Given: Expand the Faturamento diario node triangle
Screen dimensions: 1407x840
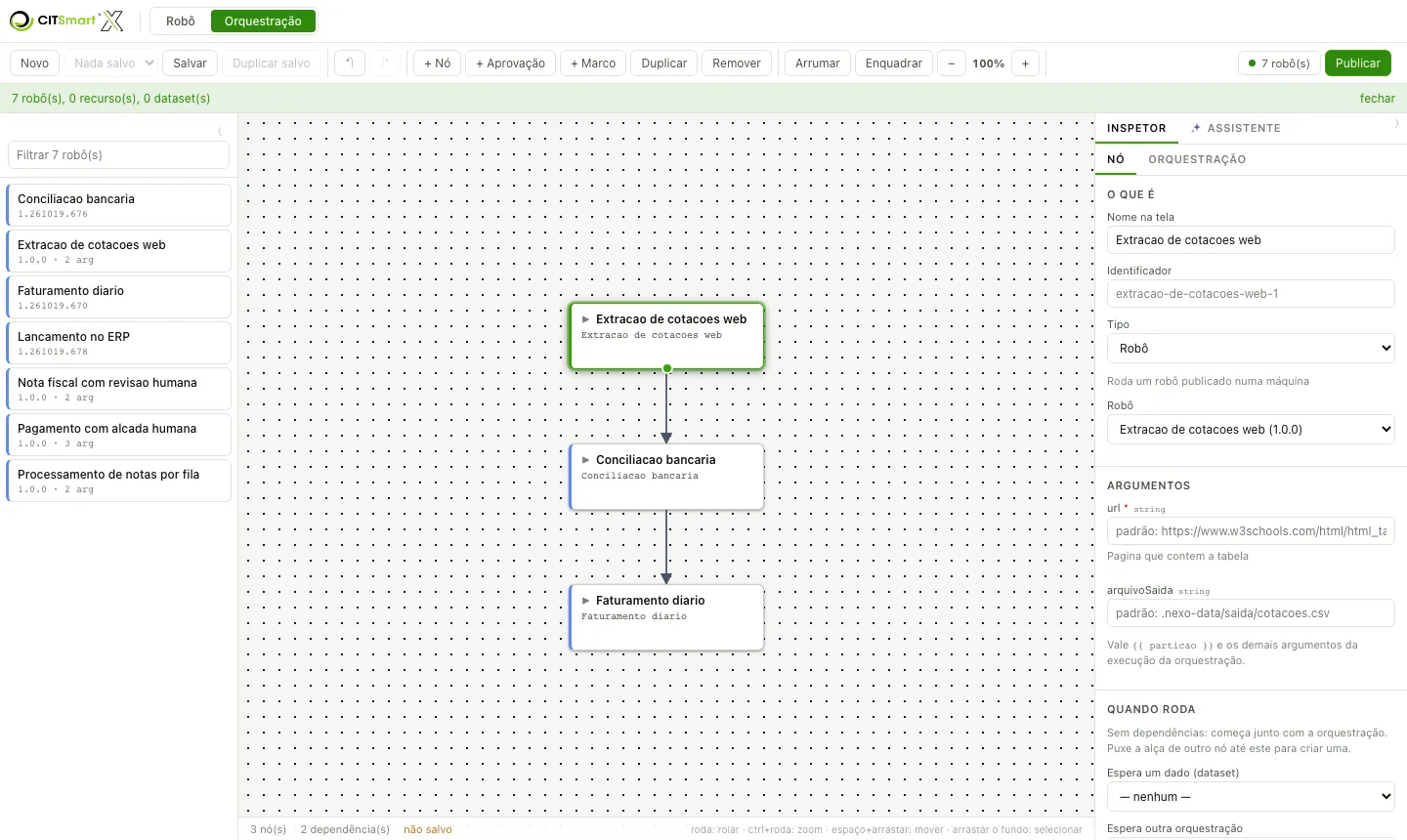Looking at the screenshot, I should click(586, 601).
